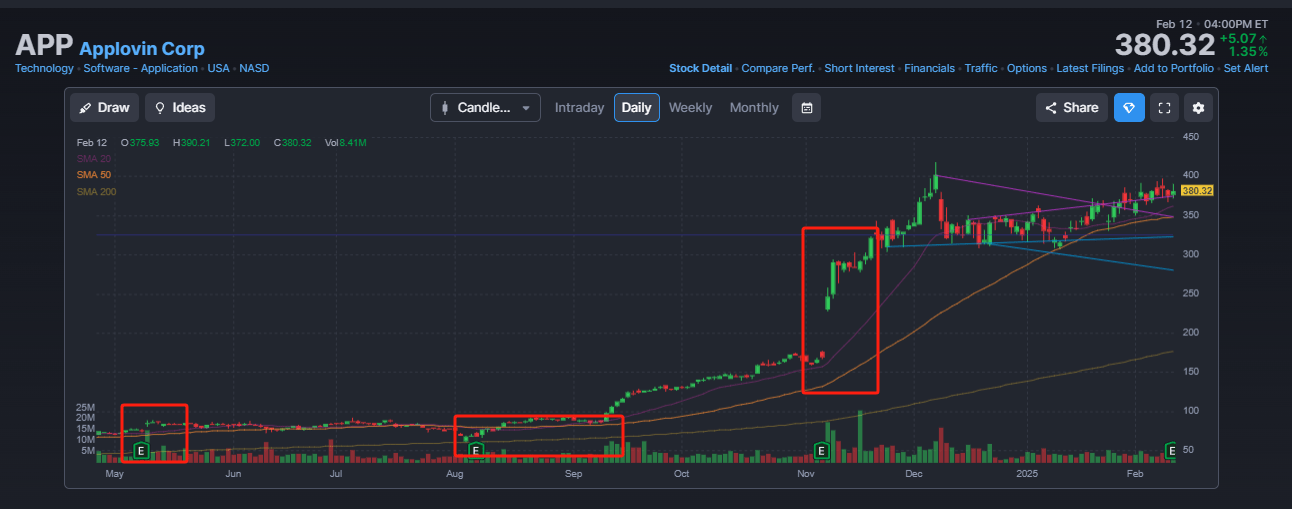Click the Share chart button
Screen dimensions: 1292x509
pyautogui.click(x=1071, y=108)
